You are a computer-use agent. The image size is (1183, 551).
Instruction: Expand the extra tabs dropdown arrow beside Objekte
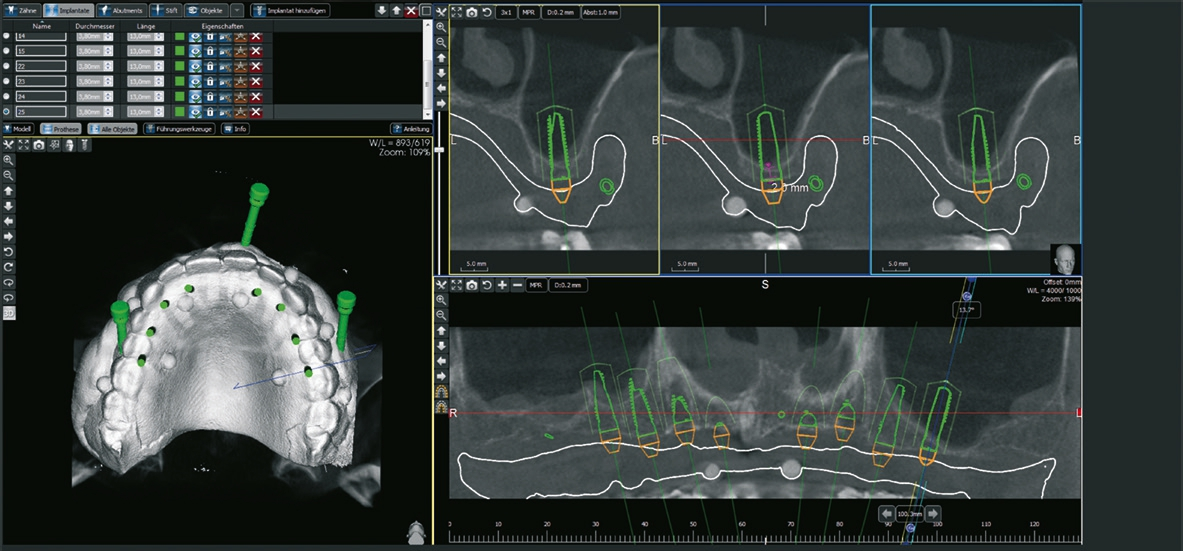[x=237, y=10]
